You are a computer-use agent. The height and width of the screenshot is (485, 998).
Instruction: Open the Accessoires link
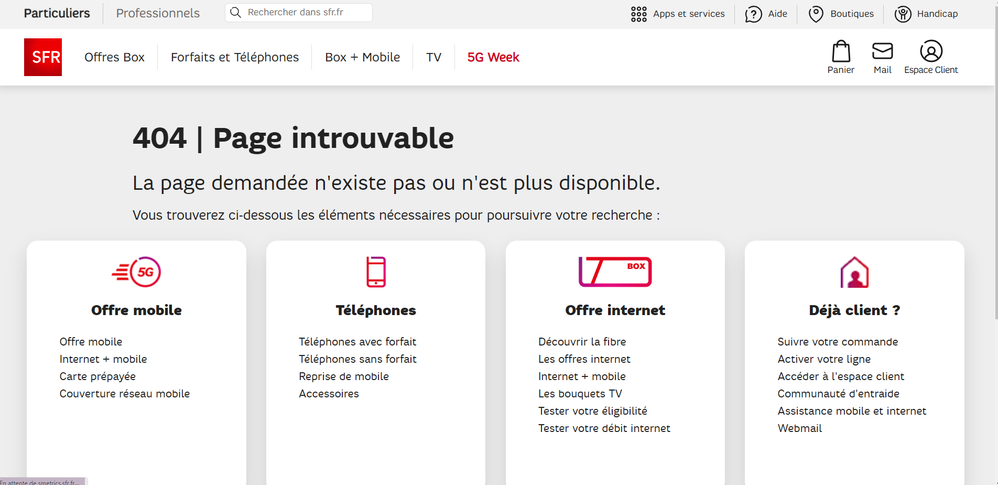329,393
